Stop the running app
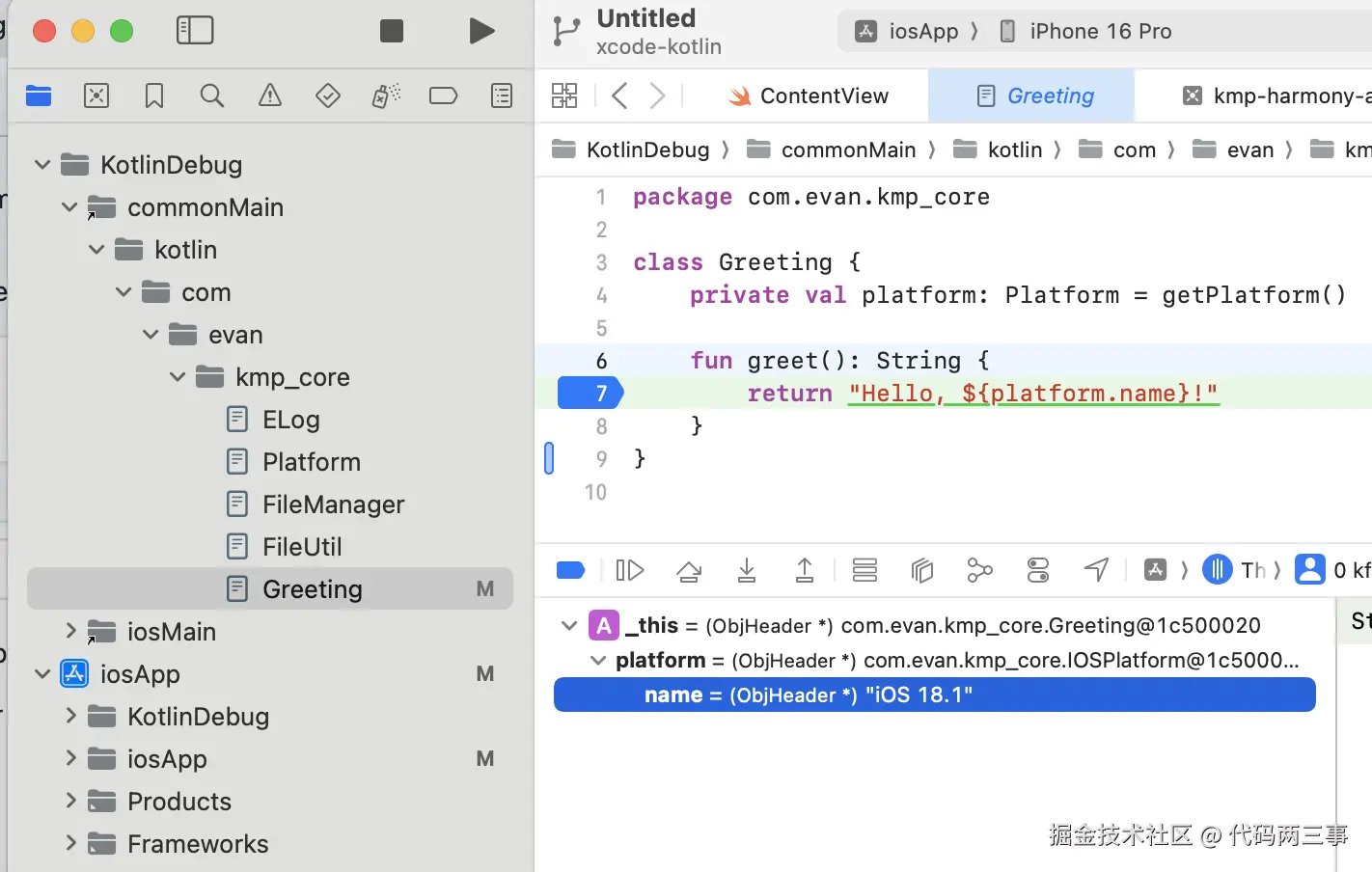 point(392,31)
